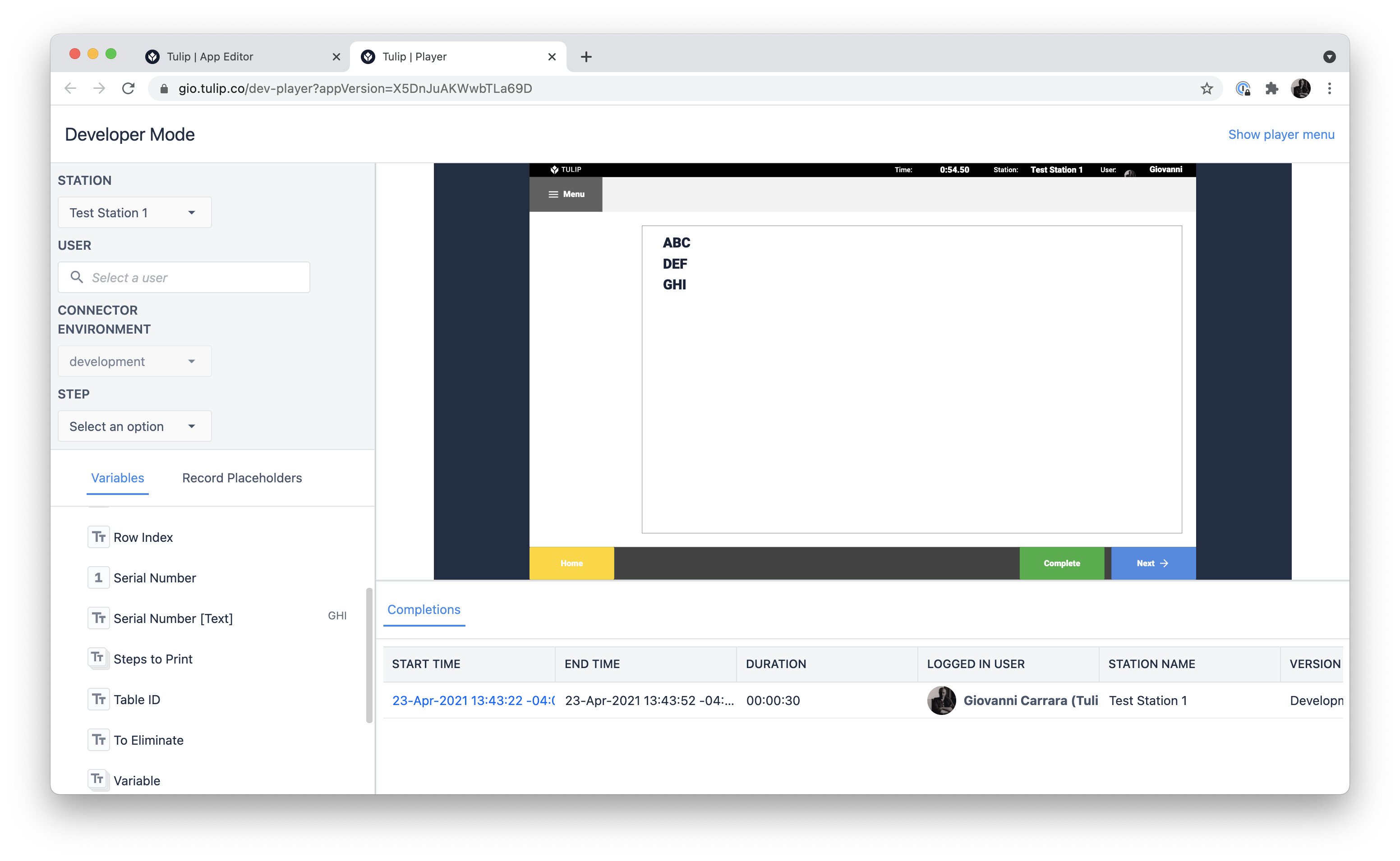Click the variables list scrollbar

369,655
